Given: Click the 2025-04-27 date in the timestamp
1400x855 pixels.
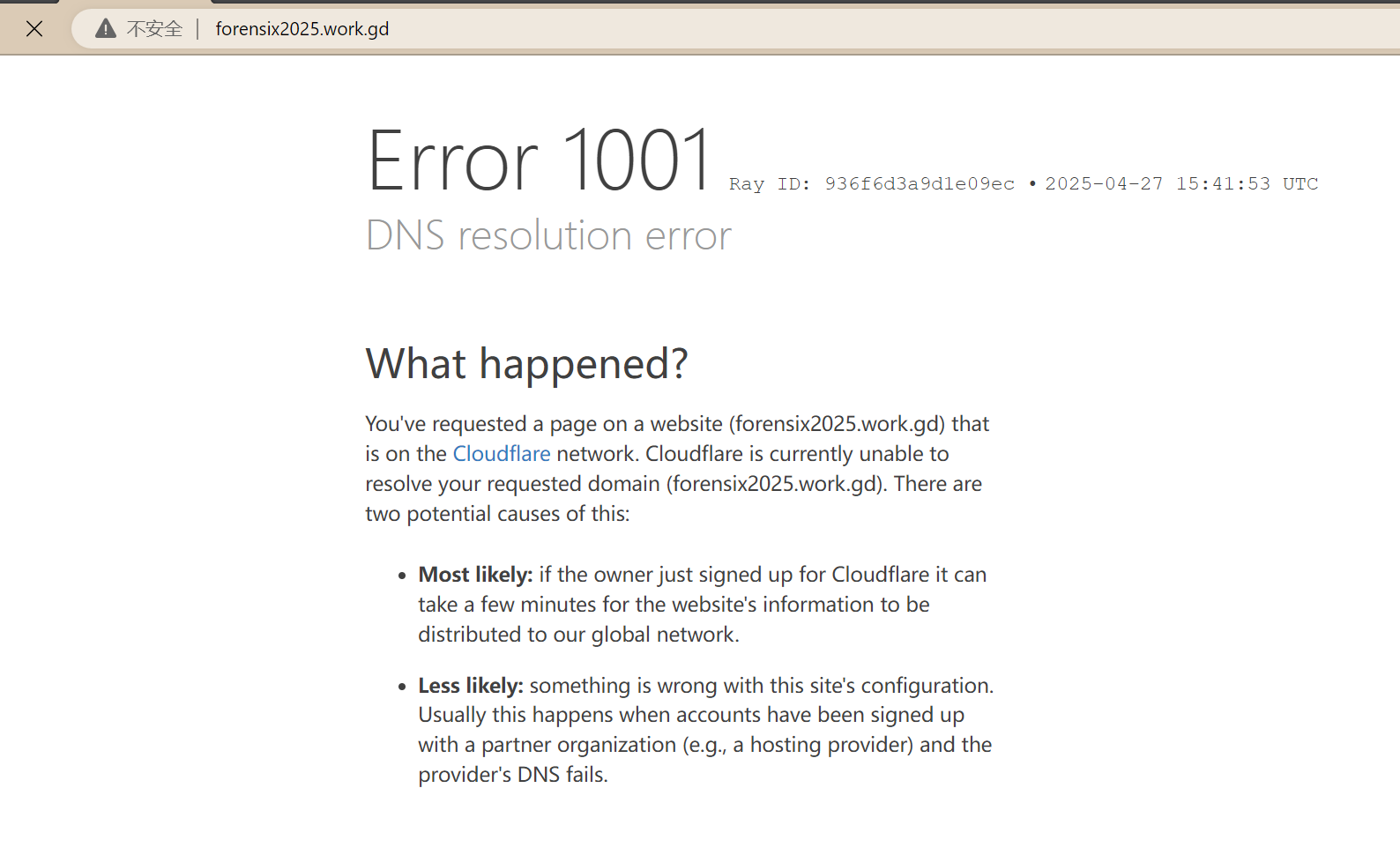Looking at the screenshot, I should [1104, 184].
